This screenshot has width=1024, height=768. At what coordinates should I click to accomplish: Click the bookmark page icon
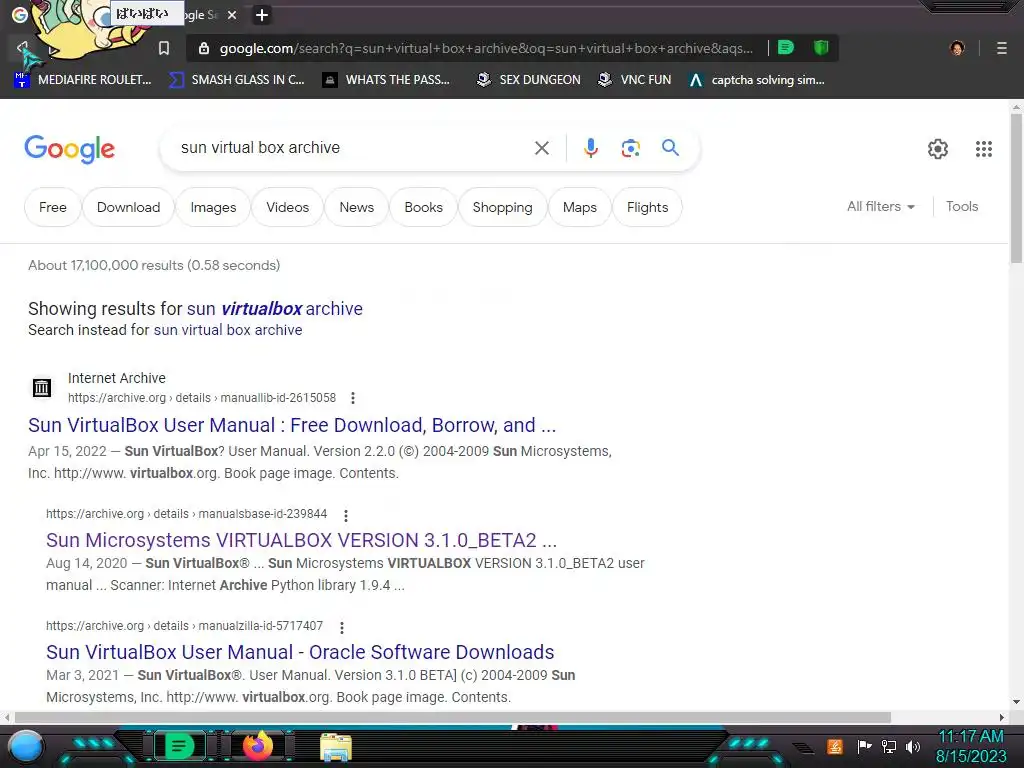(164, 48)
